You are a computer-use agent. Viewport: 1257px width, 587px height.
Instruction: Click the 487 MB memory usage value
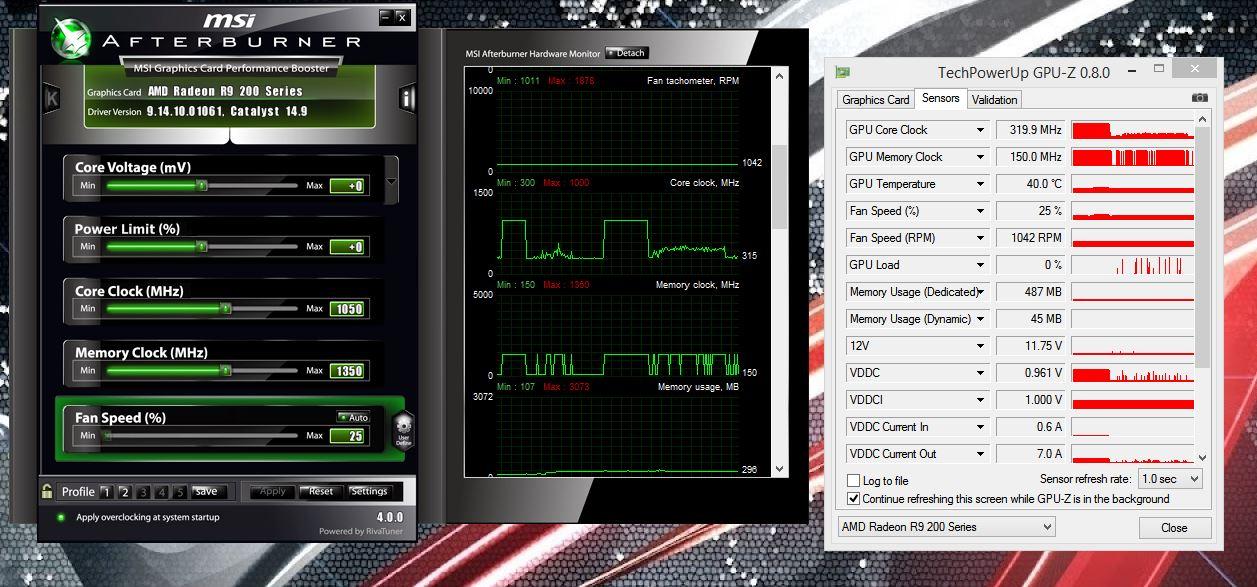point(1032,292)
